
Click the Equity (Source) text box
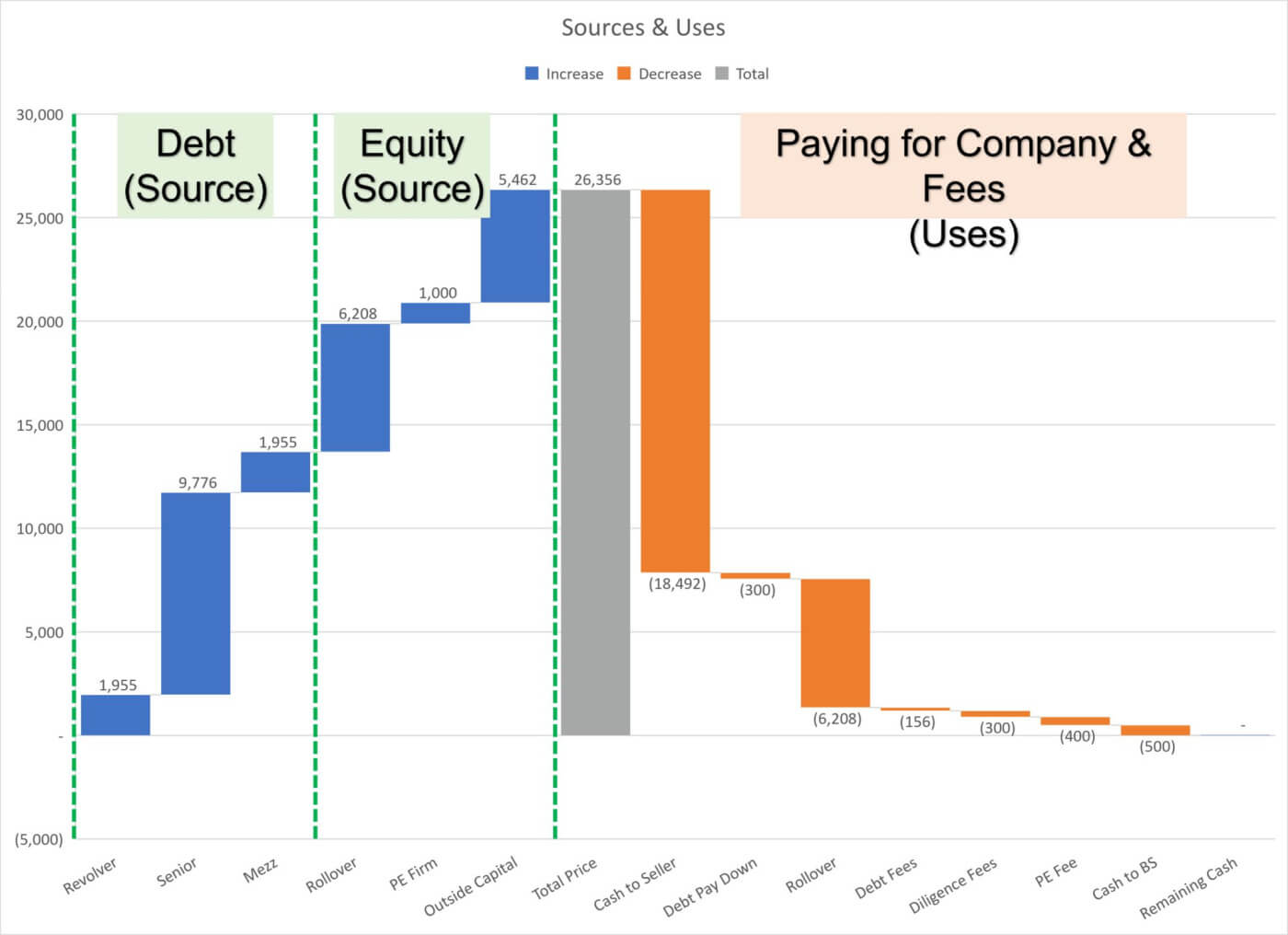(x=412, y=166)
